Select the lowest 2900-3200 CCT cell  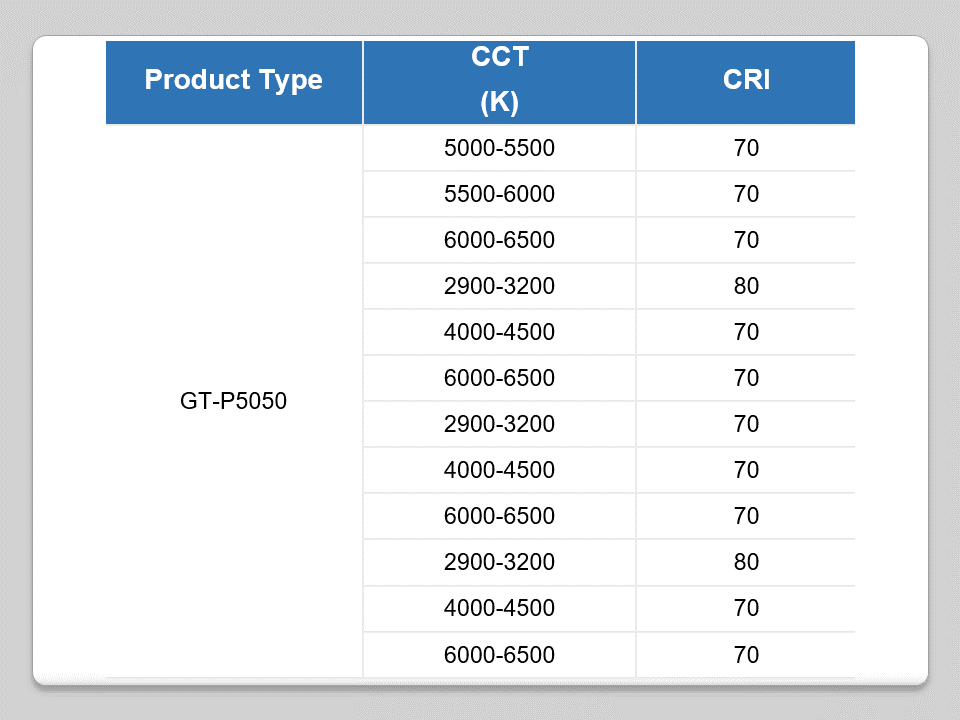(499, 562)
